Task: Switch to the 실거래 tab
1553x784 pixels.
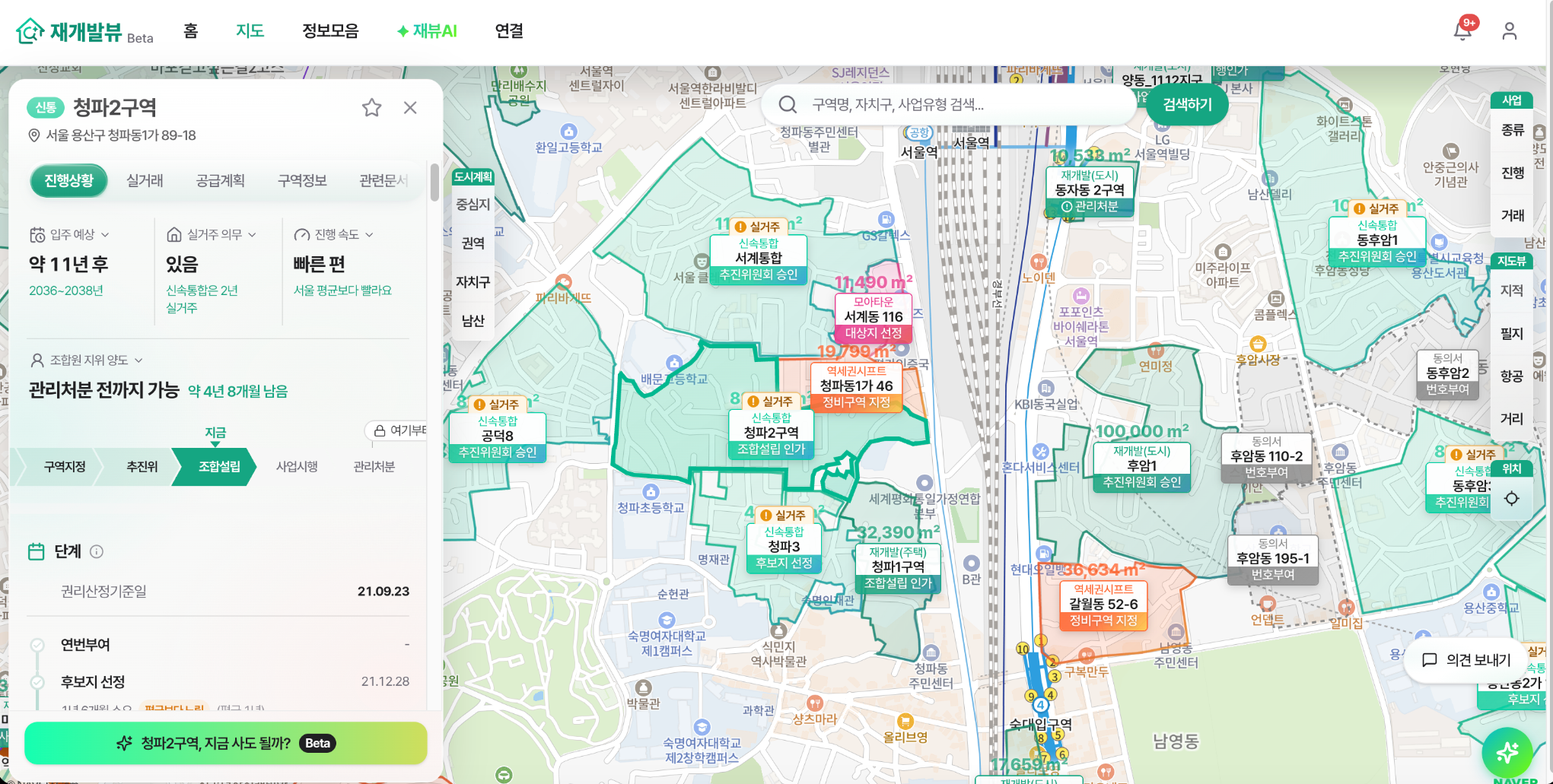Action: 145,181
